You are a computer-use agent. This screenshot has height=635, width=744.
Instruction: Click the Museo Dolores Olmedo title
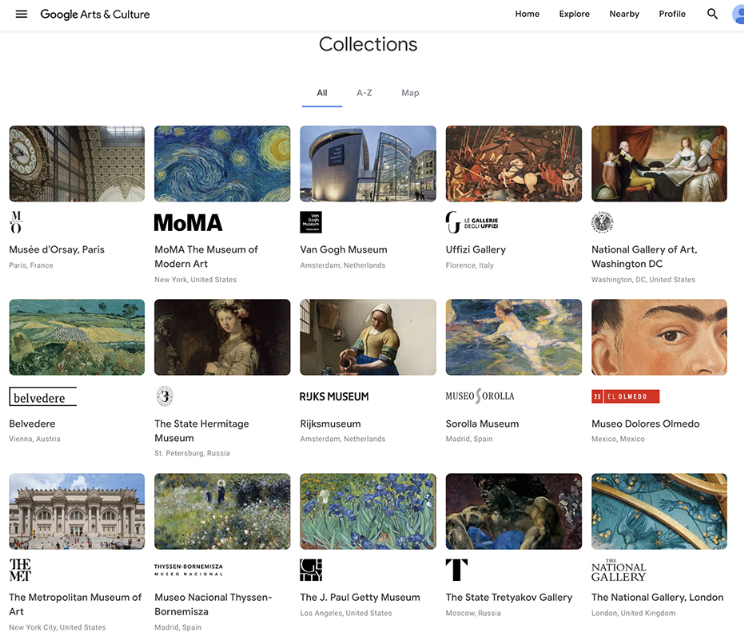[645, 424]
